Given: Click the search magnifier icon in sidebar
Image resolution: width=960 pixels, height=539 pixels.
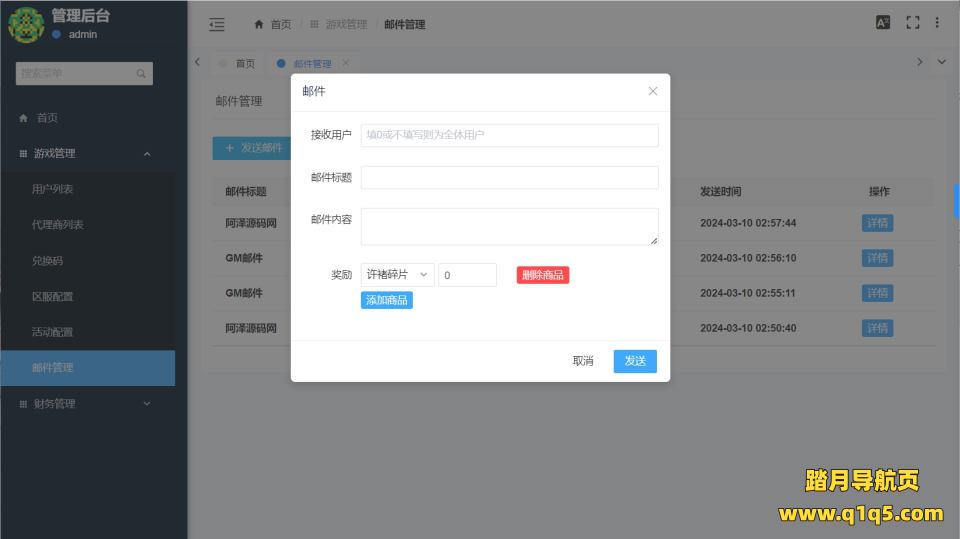Looking at the screenshot, I should click(142, 73).
